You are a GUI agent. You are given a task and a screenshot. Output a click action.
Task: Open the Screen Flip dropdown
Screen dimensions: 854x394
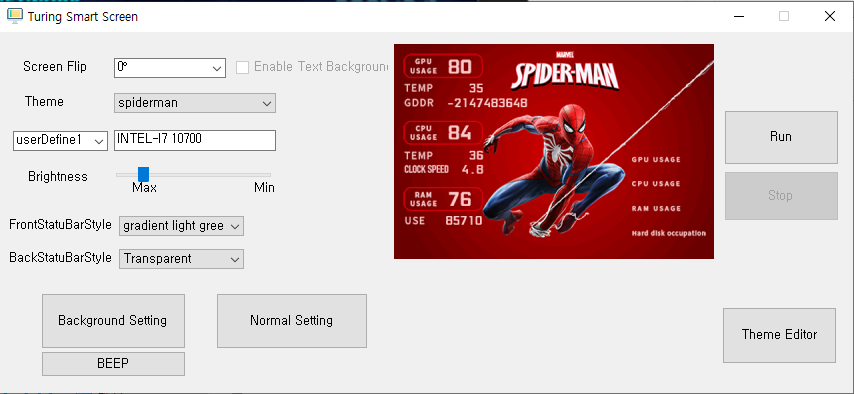(x=170, y=68)
